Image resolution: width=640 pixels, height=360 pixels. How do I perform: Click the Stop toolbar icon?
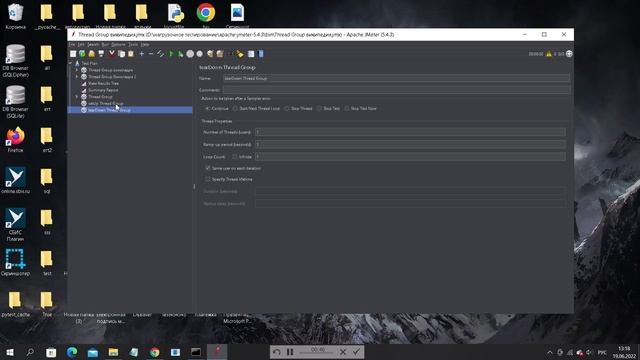click(190, 54)
